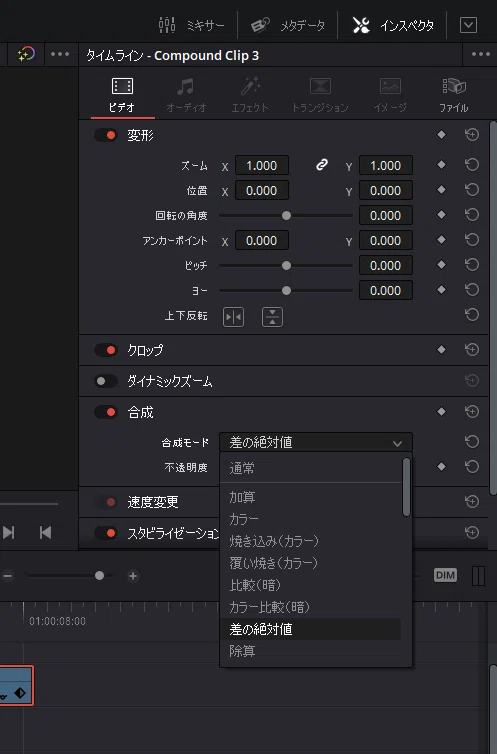
Task: Click the colorful sparkle enhancement icon
Action: click(26, 54)
